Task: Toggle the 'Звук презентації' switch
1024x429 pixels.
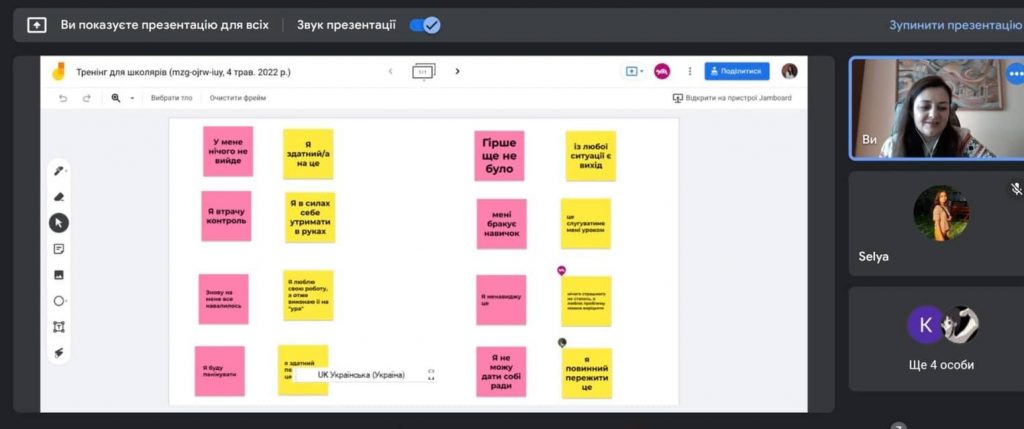Action: pyautogui.click(x=425, y=25)
